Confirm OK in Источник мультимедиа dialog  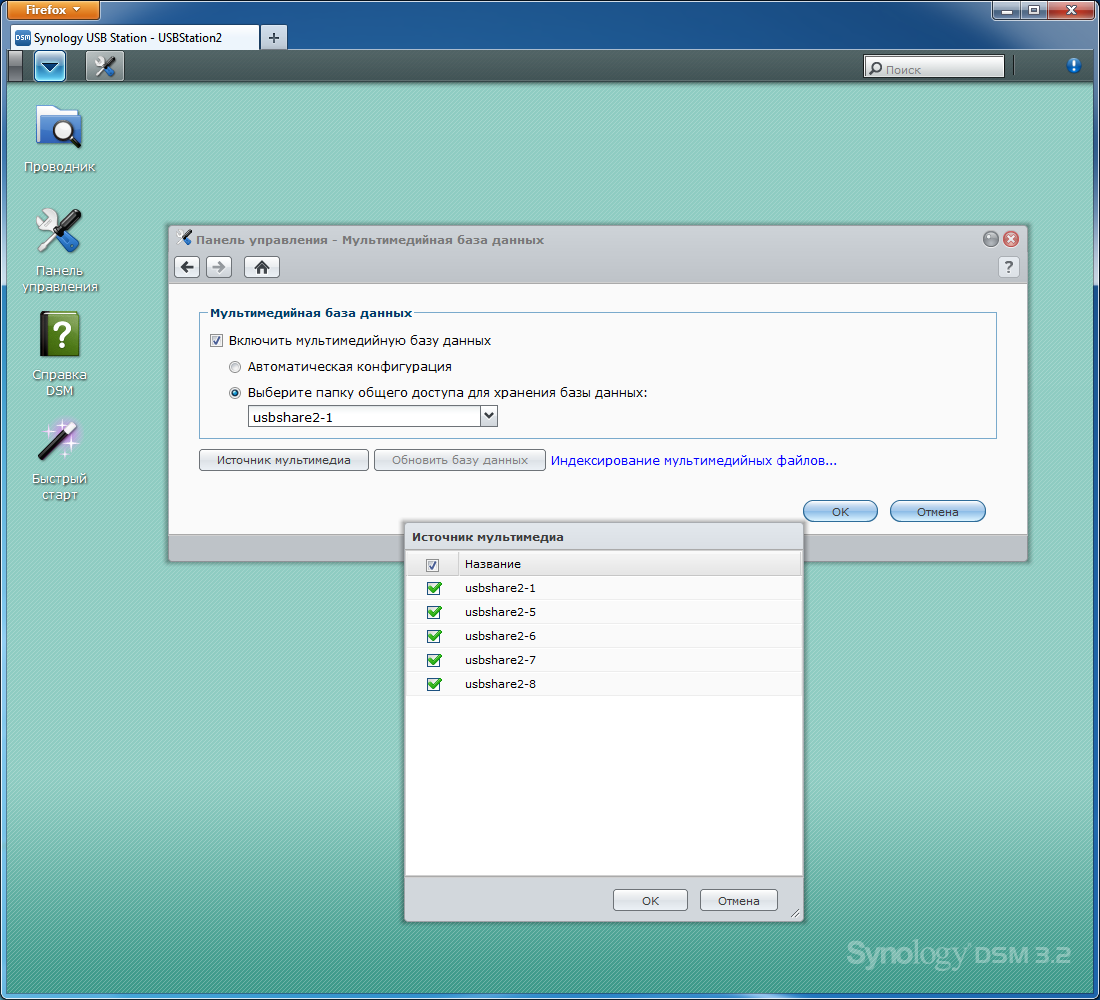point(650,900)
